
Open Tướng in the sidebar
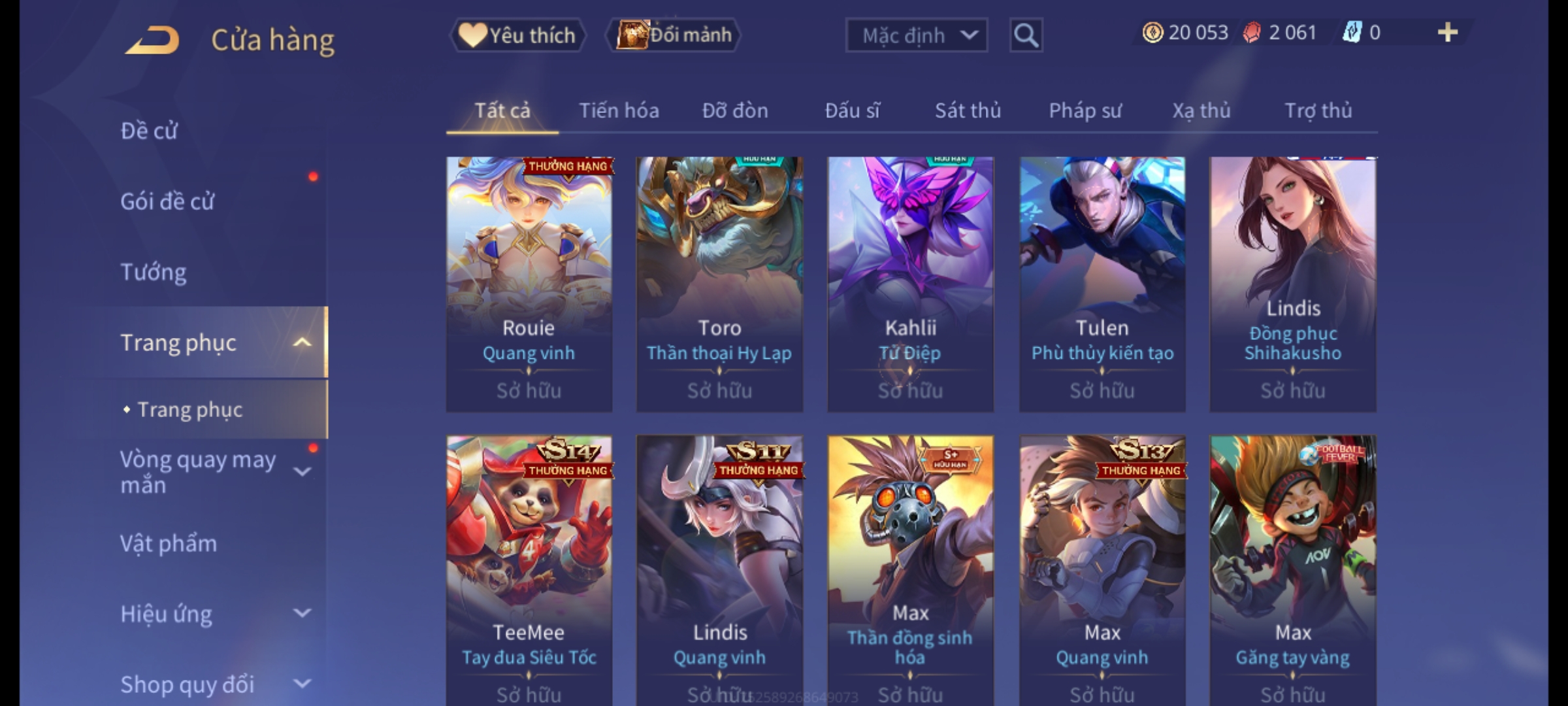coord(153,272)
